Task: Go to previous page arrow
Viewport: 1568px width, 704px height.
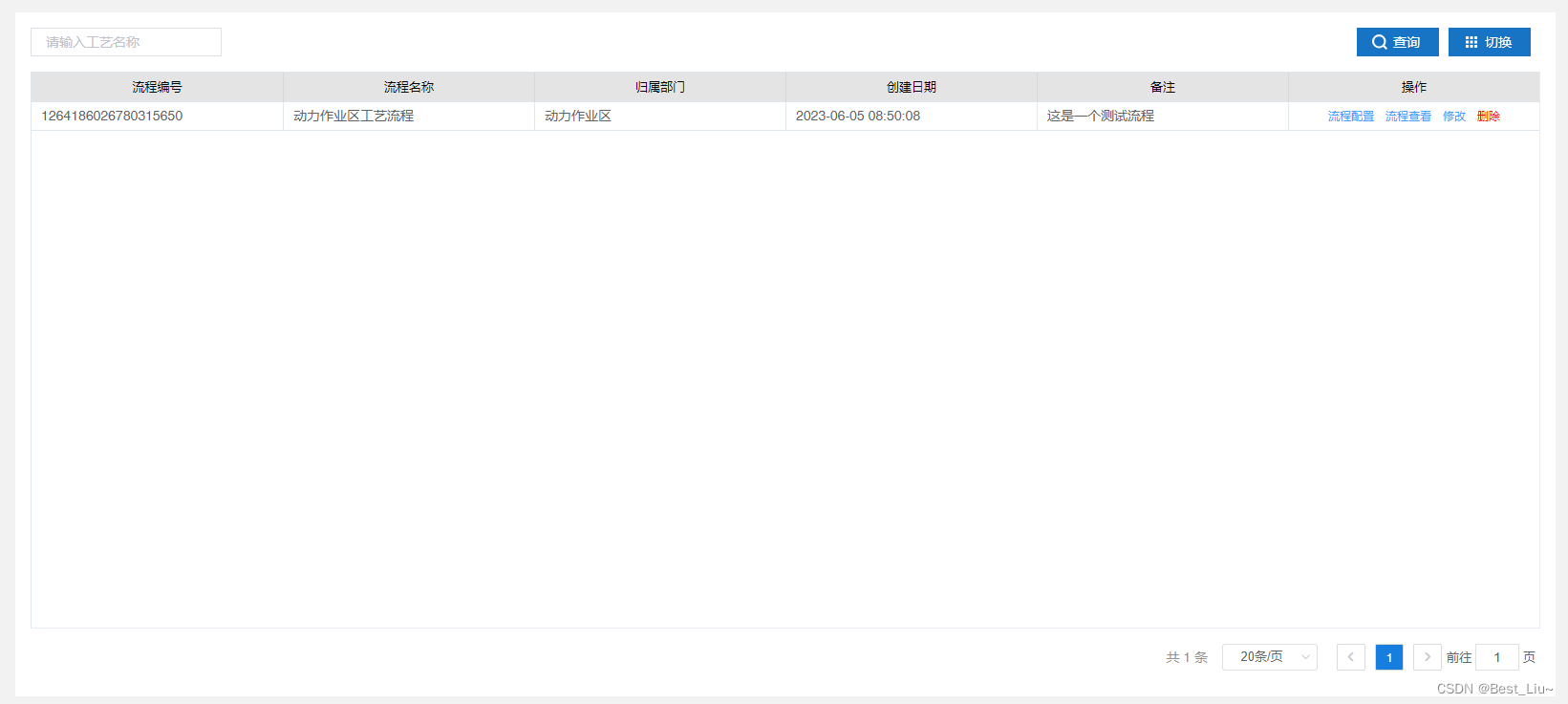Action: [1350, 657]
